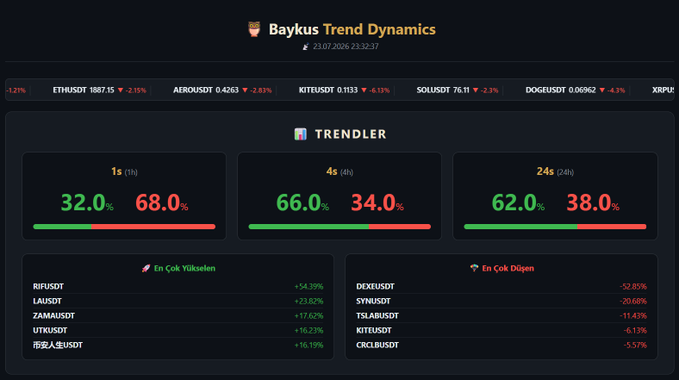Click the +54.39% gain value
The height and width of the screenshot is (380, 679).
coord(309,287)
